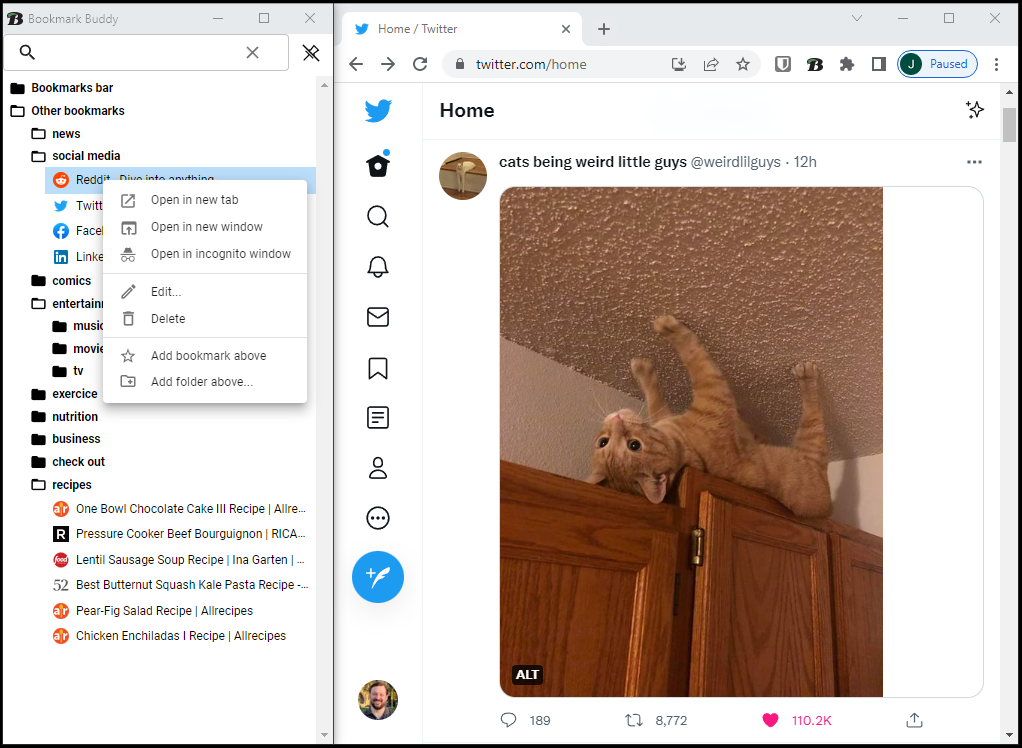
Task: Open Lentil Sausage Soup Recipe bookmark
Action: pos(189,560)
